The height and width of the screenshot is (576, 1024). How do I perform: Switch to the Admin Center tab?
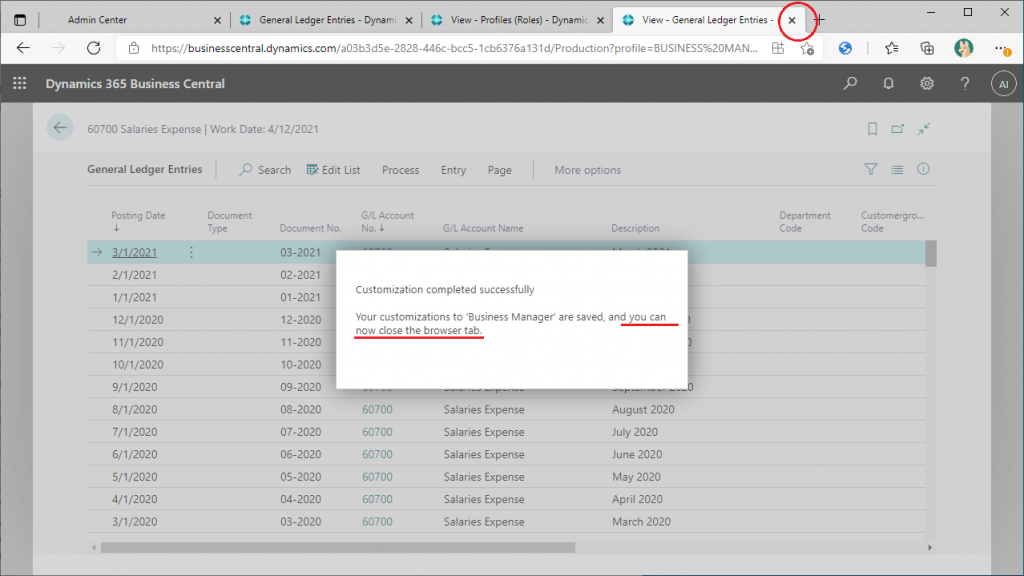(131, 20)
